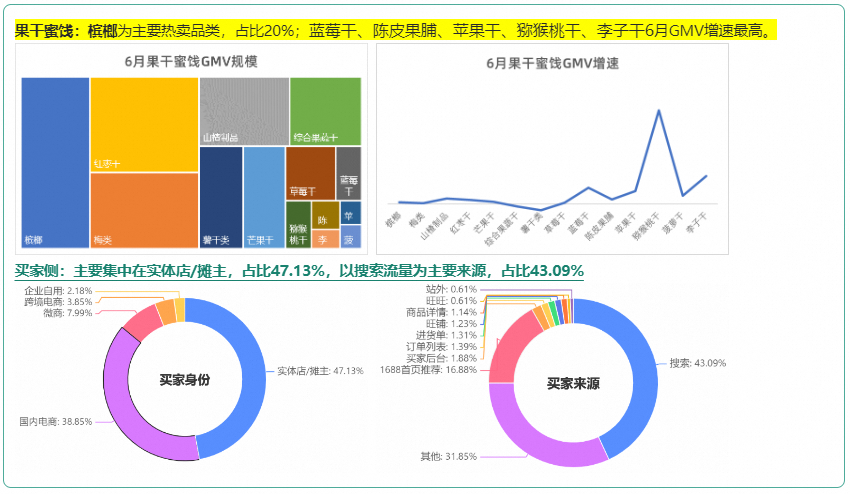Click the 6月果干蜜饯GMV规模 chart title
The height and width of the screenshot is (494, 850).
[x=191, y=62]
